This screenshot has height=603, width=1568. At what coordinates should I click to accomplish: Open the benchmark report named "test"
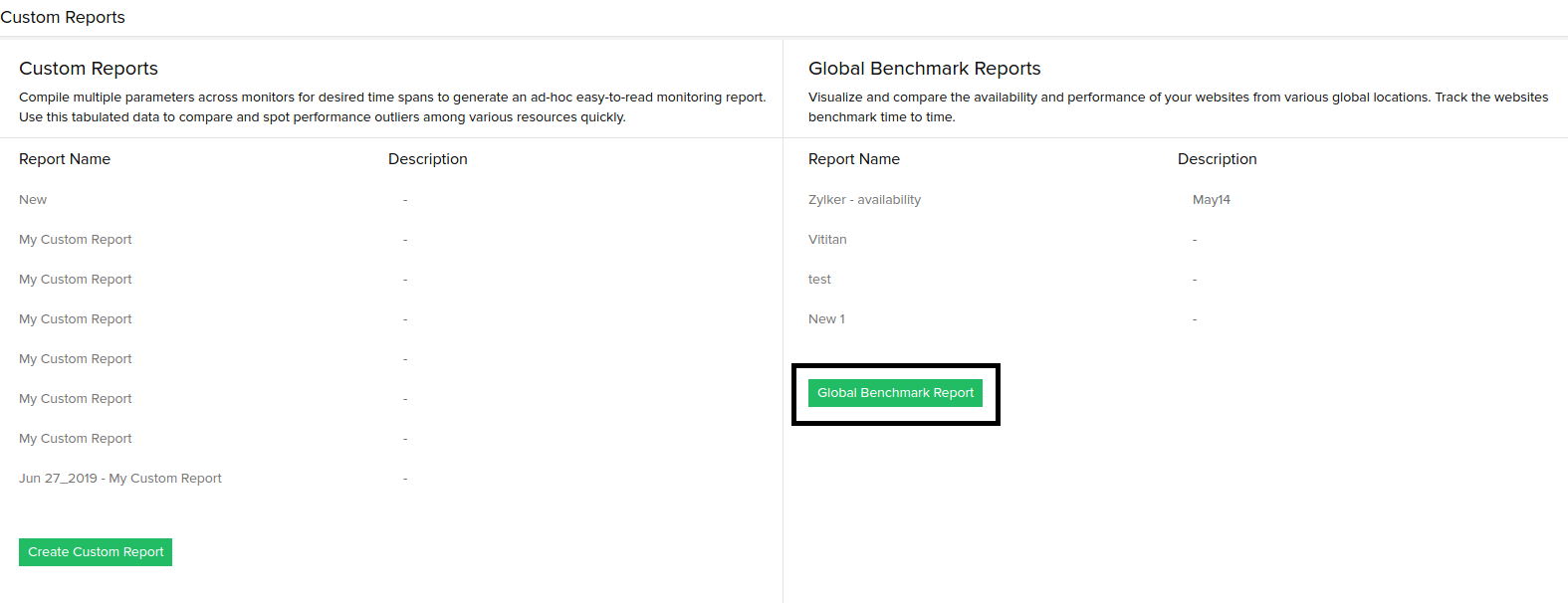pos(819,280)
